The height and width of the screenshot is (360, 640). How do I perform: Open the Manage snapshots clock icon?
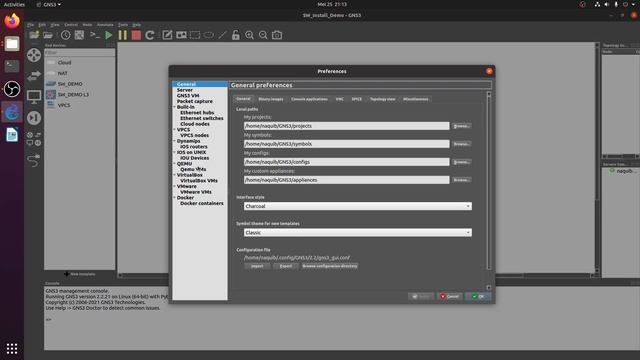pos(65,35)
